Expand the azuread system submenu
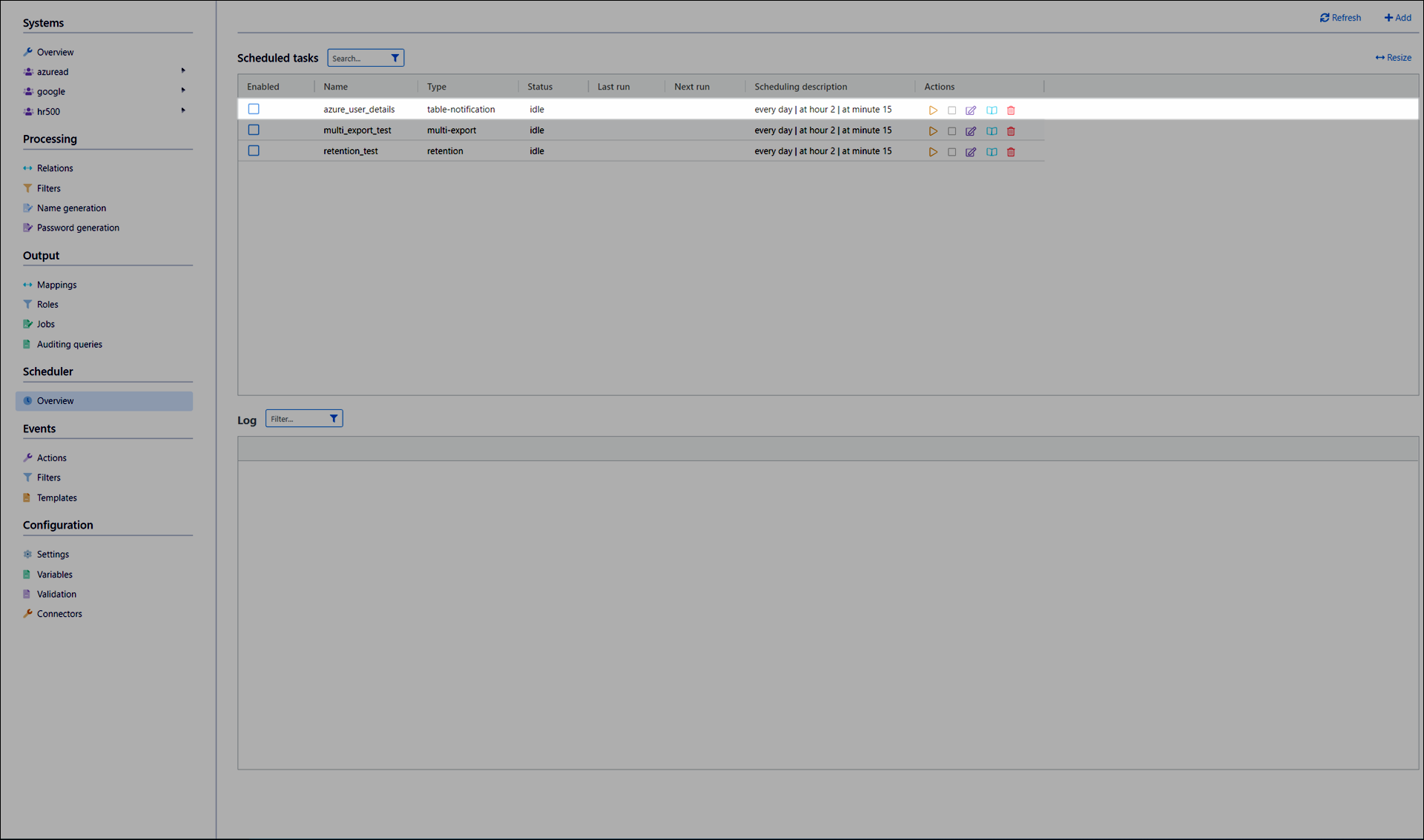This screenshot has width=1424, height=840. [183, 71]
